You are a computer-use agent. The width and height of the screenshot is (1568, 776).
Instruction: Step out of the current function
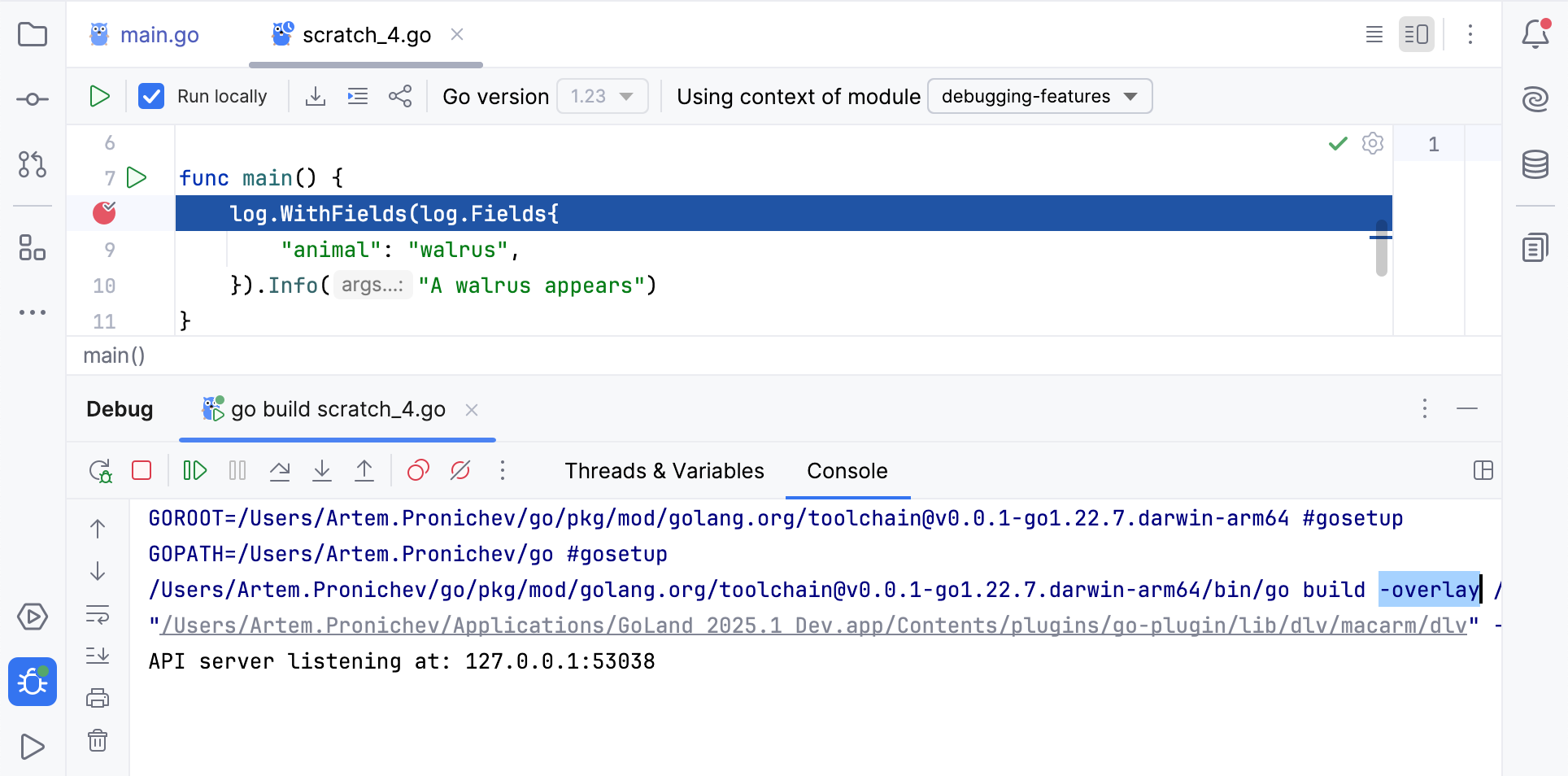point(364,470)
